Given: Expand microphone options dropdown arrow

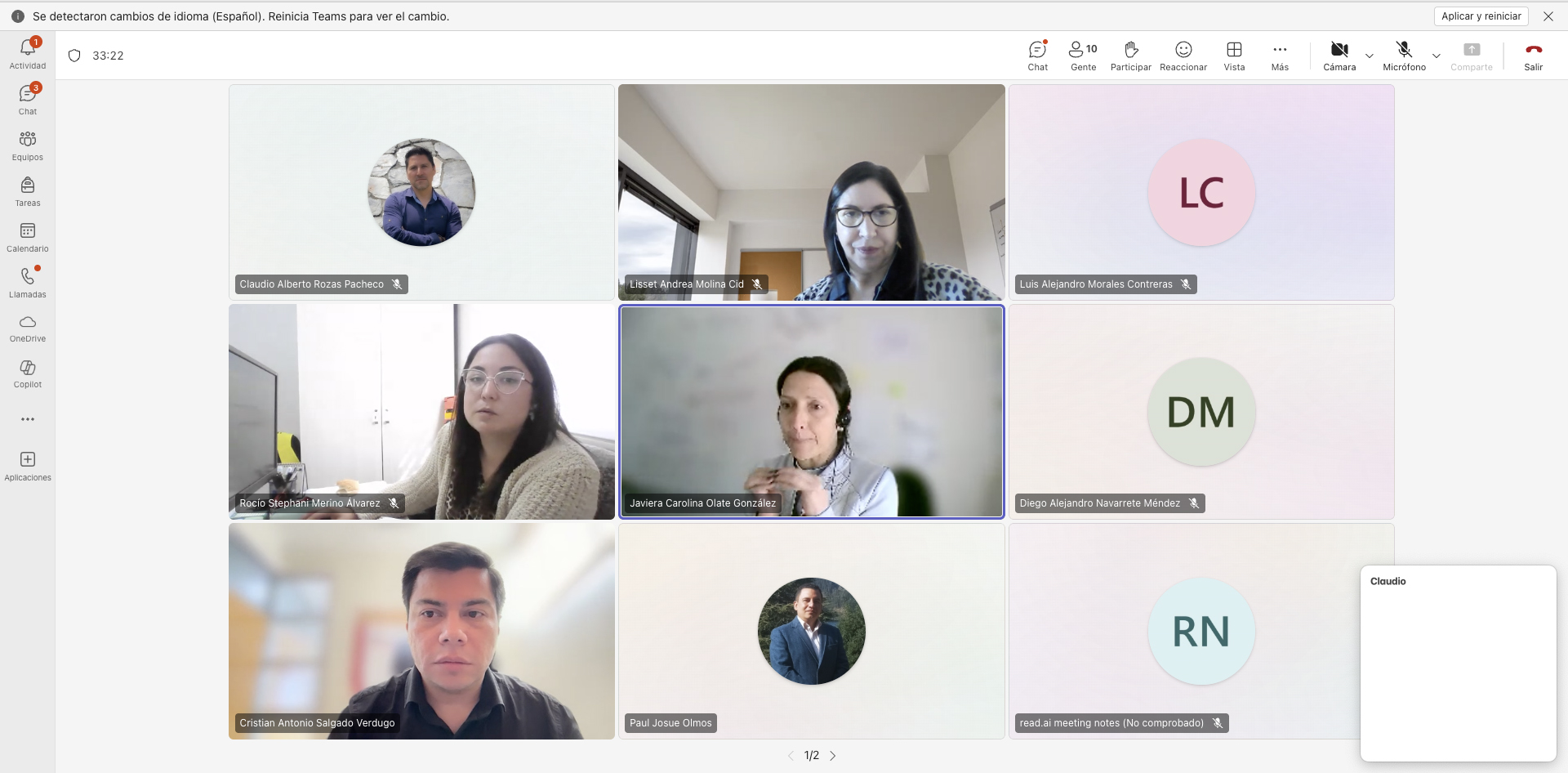Looking at the screenshot, I should pyautogui.click(x=1437, y=56).
